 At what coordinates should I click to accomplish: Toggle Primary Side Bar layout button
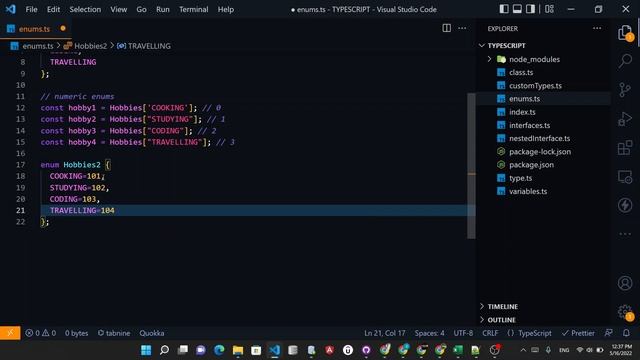click(x=504, y=9)
